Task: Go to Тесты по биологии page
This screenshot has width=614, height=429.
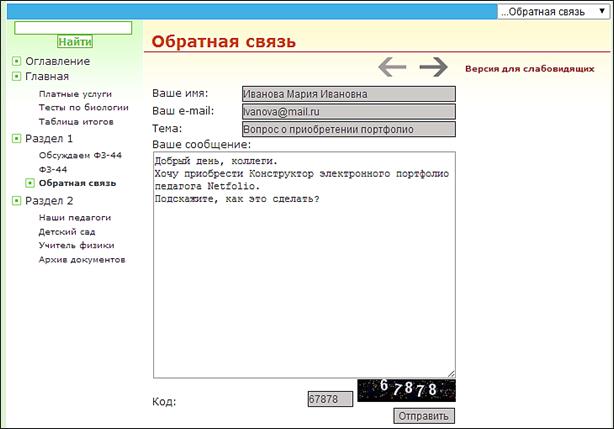Action: pos(83,107)
